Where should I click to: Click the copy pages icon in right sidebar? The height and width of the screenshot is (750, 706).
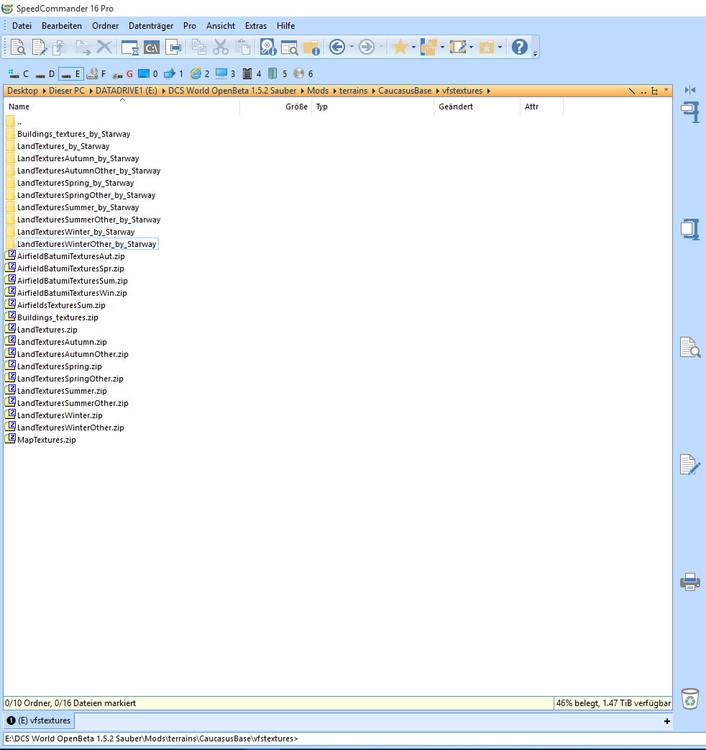[x=690, y=229]
